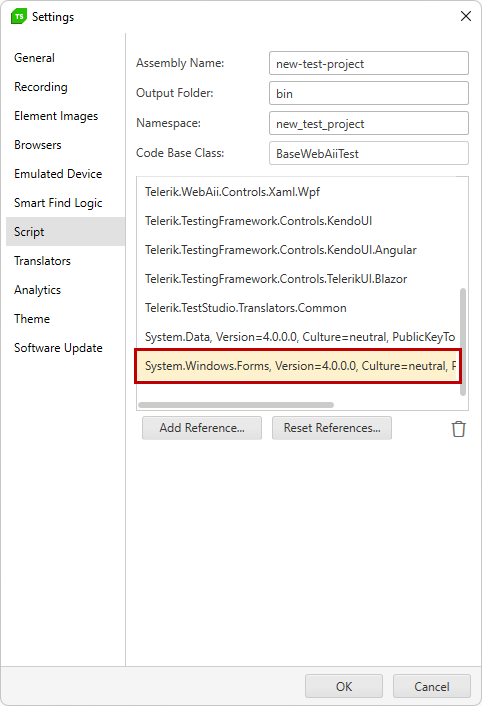Click the Output Folder input field
482x706 pixels.
click(x=369, y=93)
